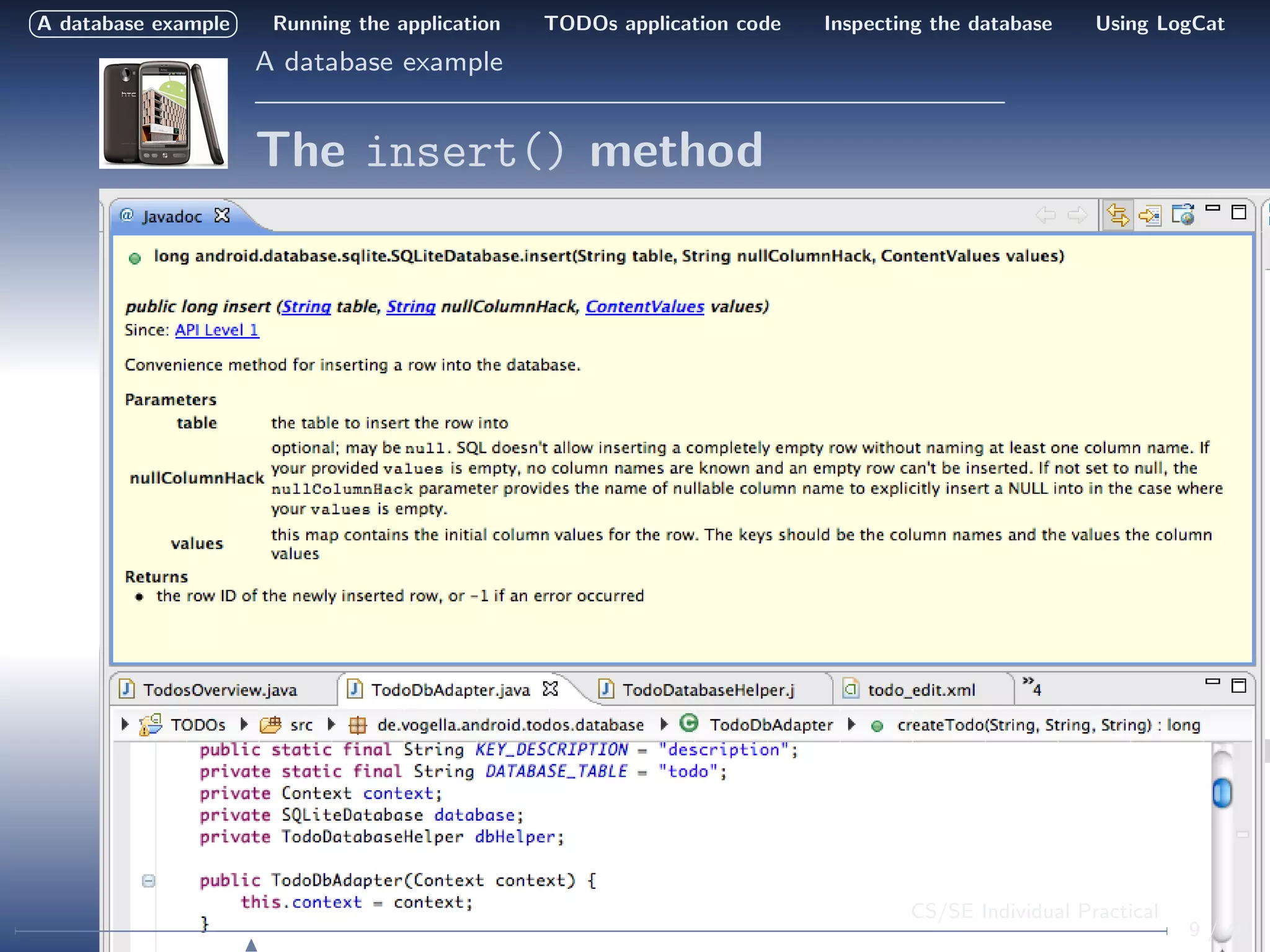Toggle Link with Selection in Javadoc view
The image size is (1270, 952).
point(1117,215)
